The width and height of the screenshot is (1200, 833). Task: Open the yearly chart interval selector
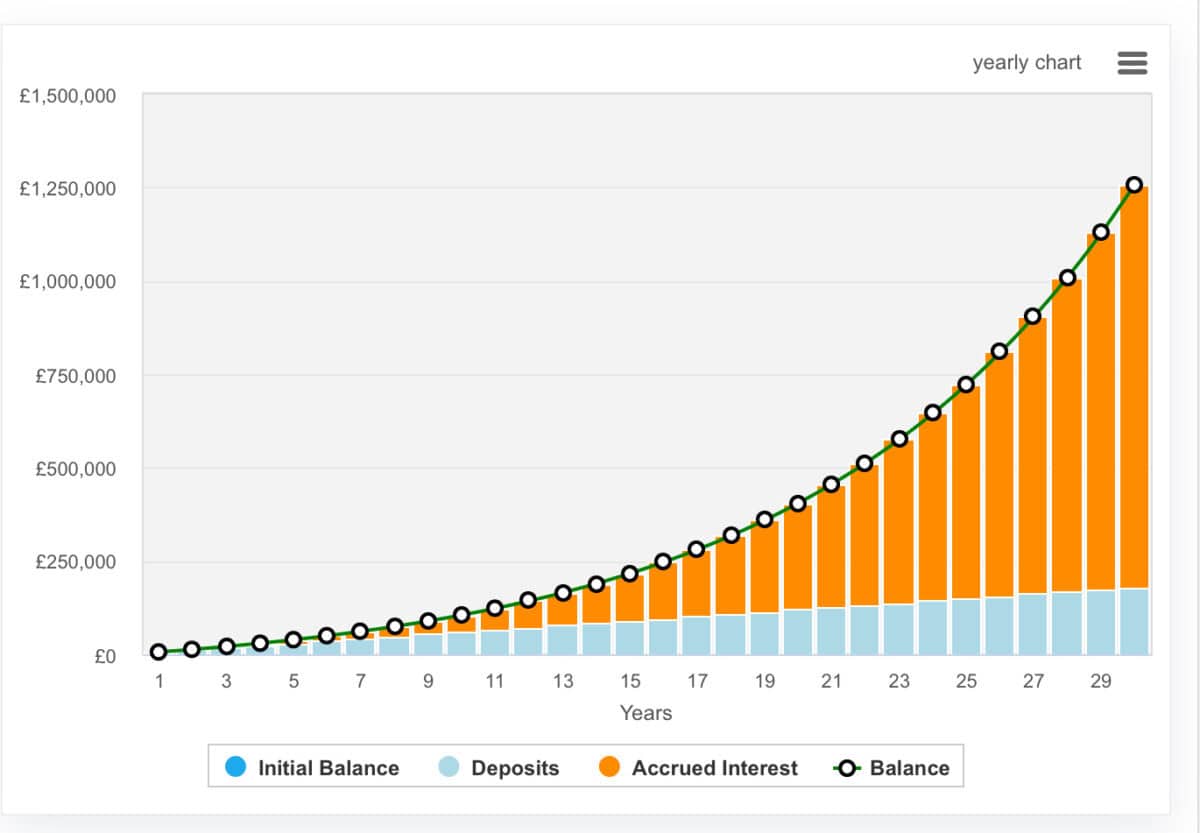click(x=1027, y=62)
